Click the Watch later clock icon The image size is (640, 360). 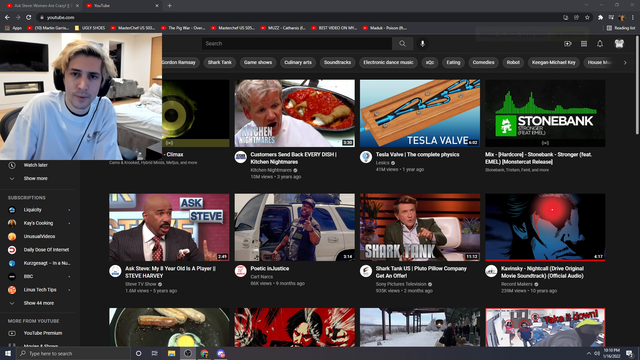coord(12,165)
